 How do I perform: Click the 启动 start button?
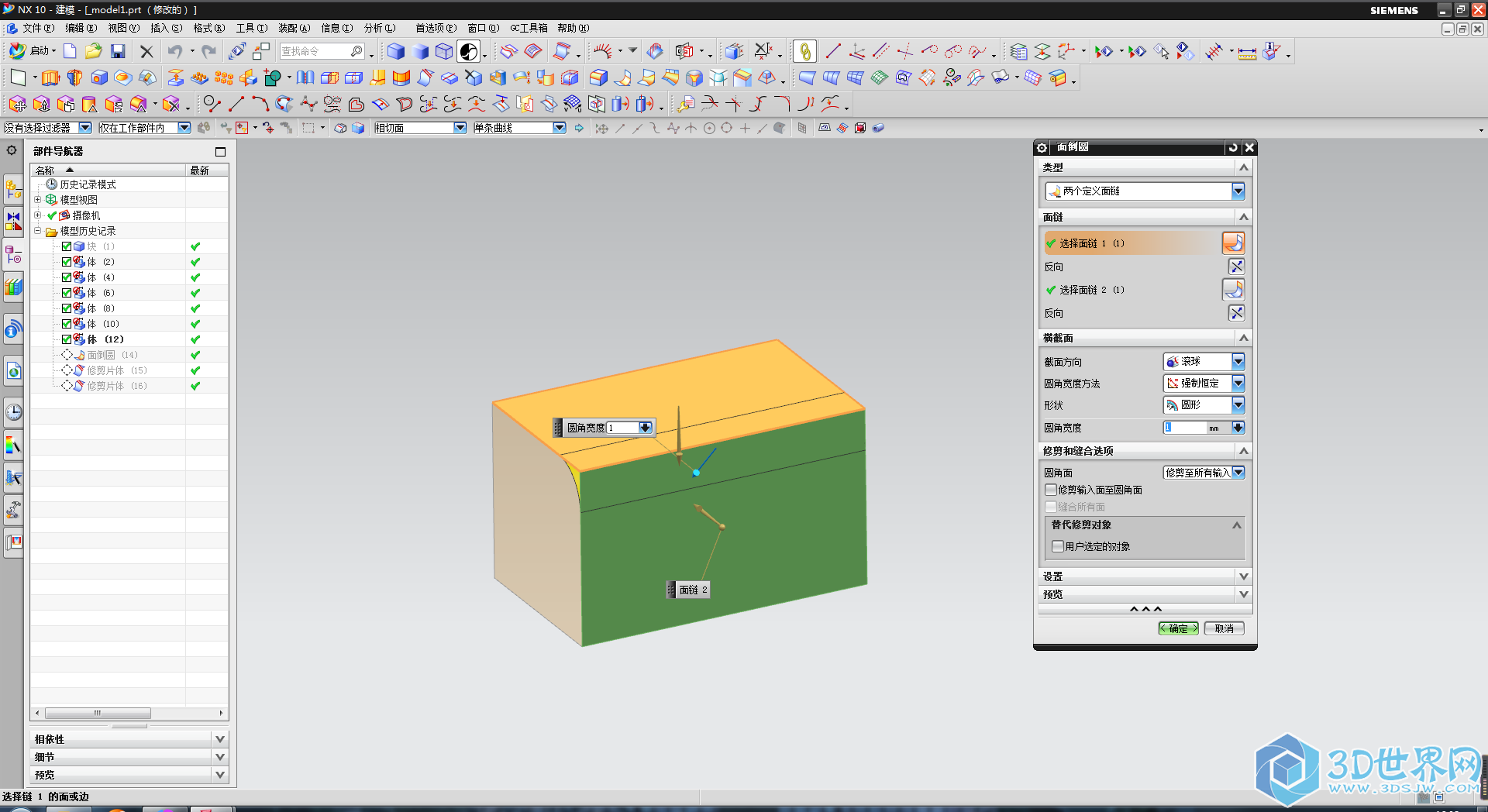(x=32, y=51)
